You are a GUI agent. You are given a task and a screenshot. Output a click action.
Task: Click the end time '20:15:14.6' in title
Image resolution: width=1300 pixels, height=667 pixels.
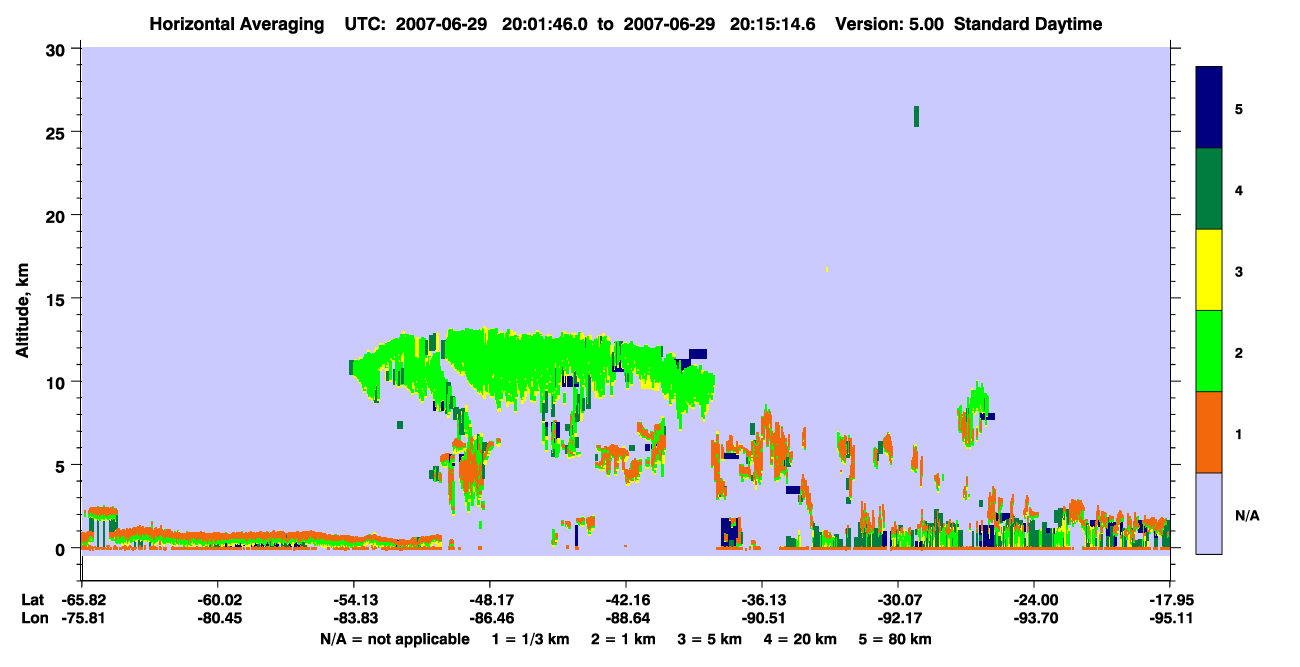(771, 24)
